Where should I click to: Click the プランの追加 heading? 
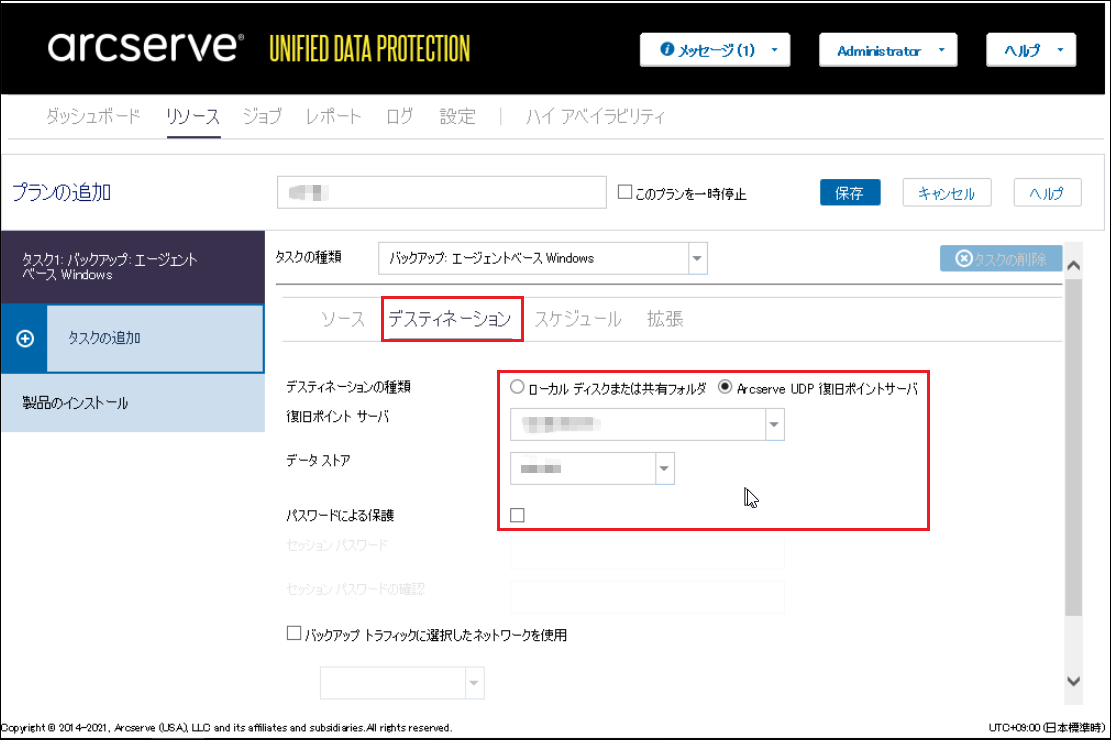62,192
